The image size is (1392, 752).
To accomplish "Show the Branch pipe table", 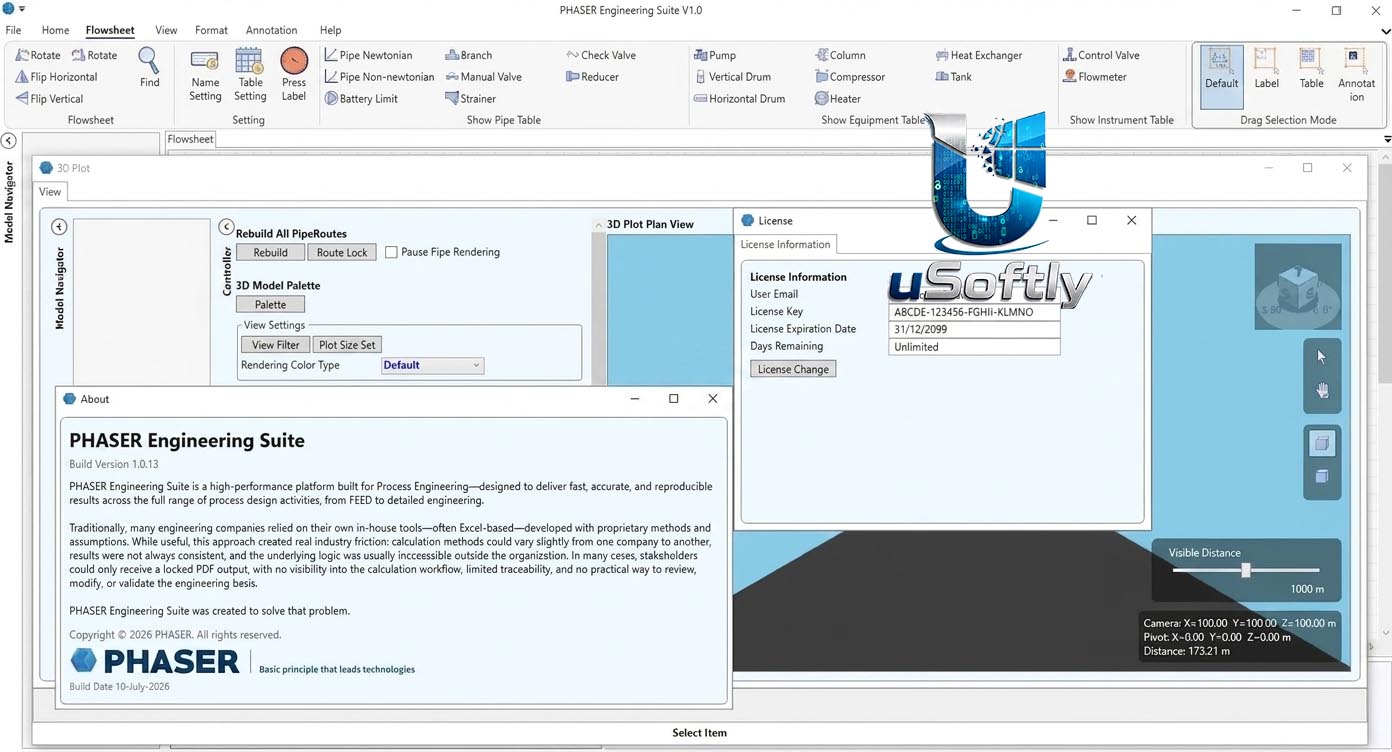I will 469,55.
